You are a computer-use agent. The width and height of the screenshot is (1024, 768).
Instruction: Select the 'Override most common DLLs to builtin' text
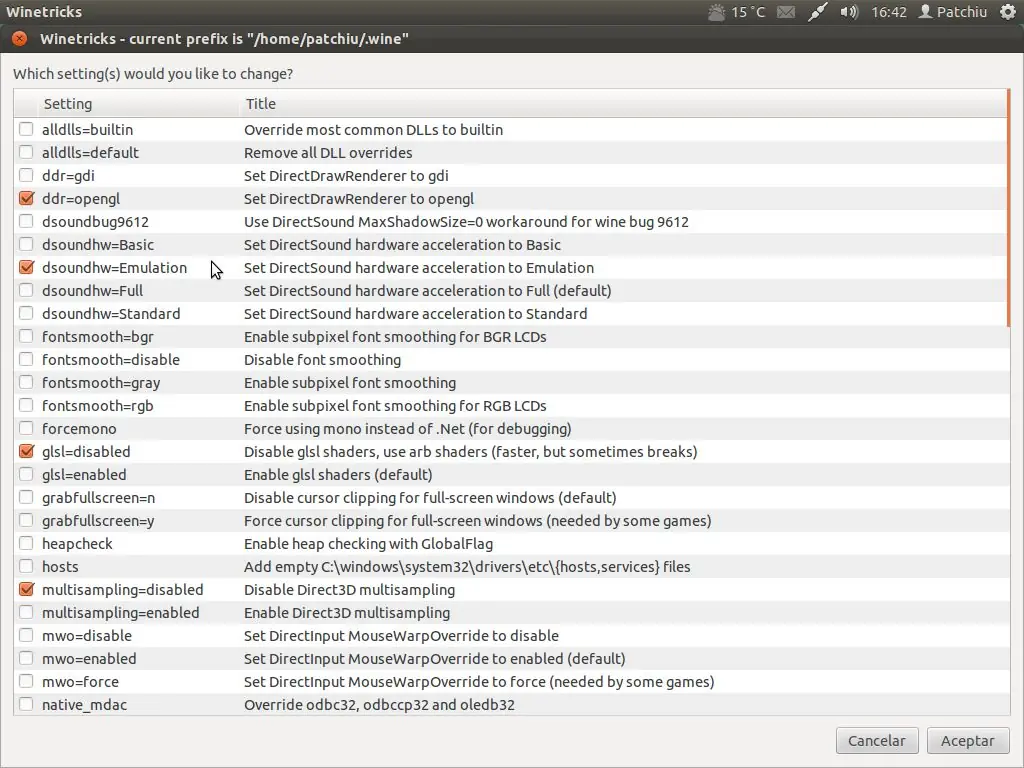pos(374,129)
